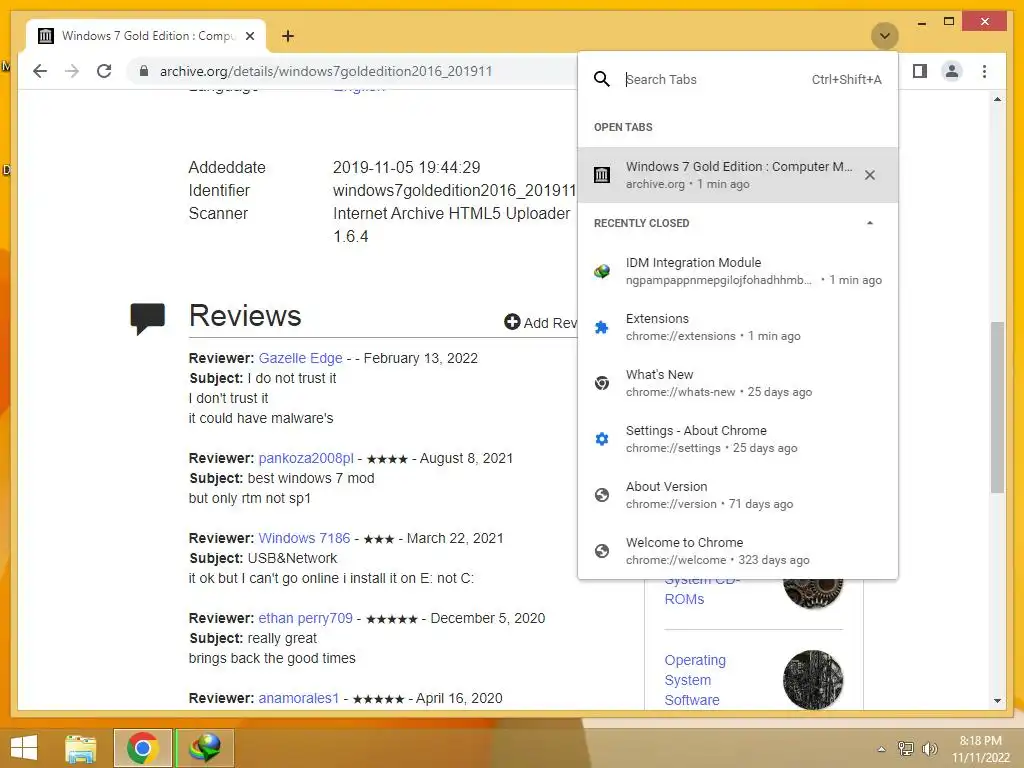
Task: Click the Chrome taskbar icon
Action: 142,748
